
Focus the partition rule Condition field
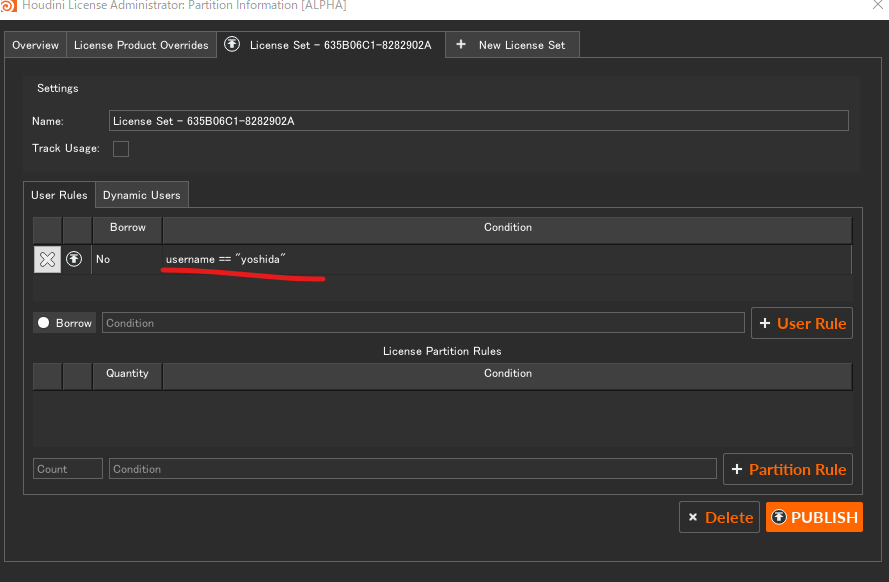click(x=413, y=469)
